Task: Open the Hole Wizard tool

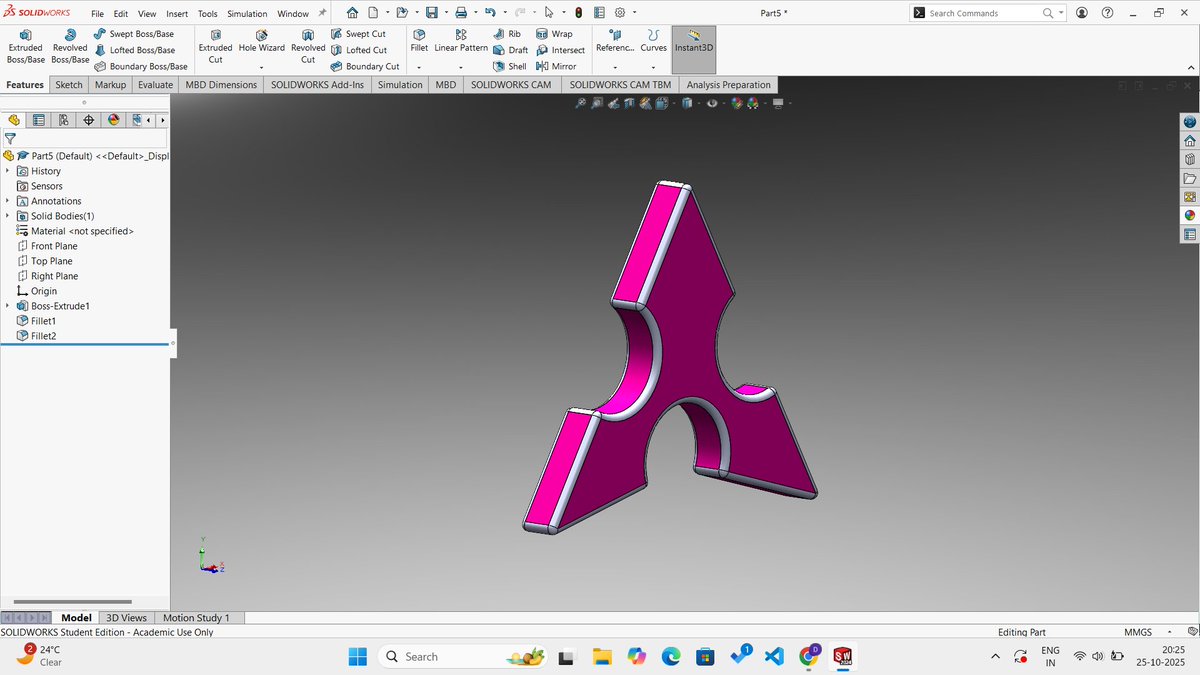Action: [261, 41]
